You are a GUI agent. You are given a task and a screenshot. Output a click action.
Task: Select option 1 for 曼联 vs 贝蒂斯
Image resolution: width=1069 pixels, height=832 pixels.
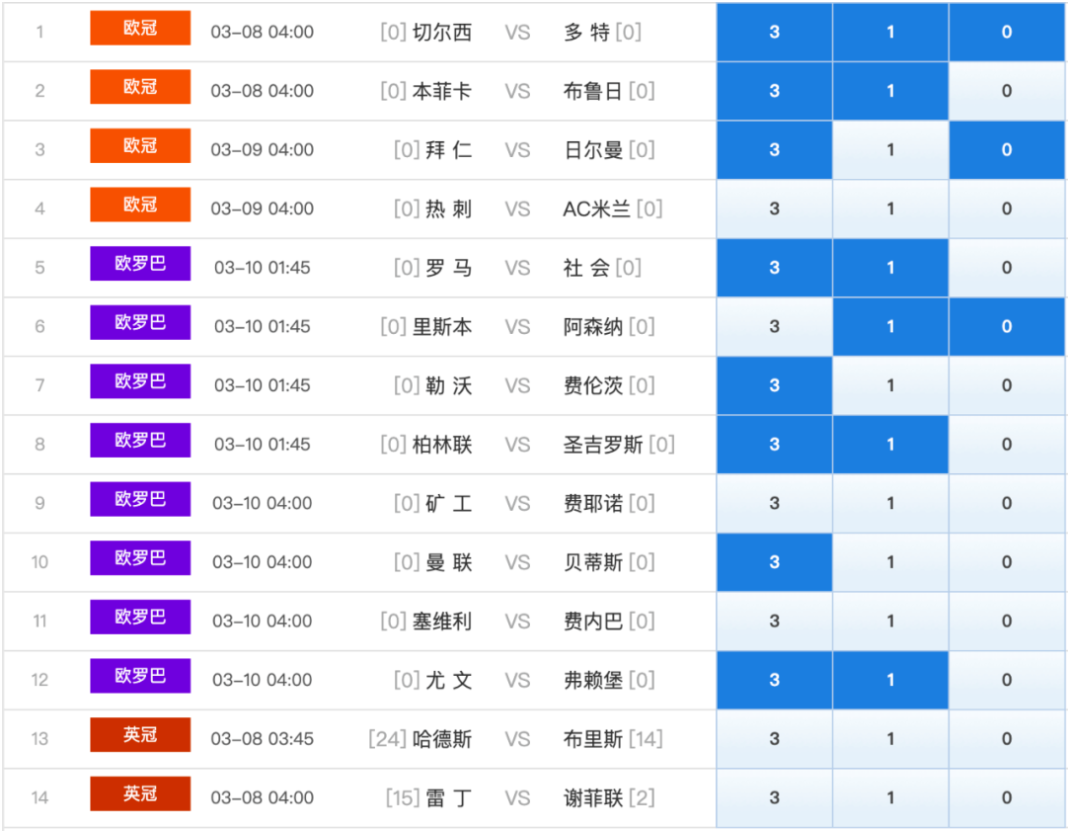click(x=890, y=562)
